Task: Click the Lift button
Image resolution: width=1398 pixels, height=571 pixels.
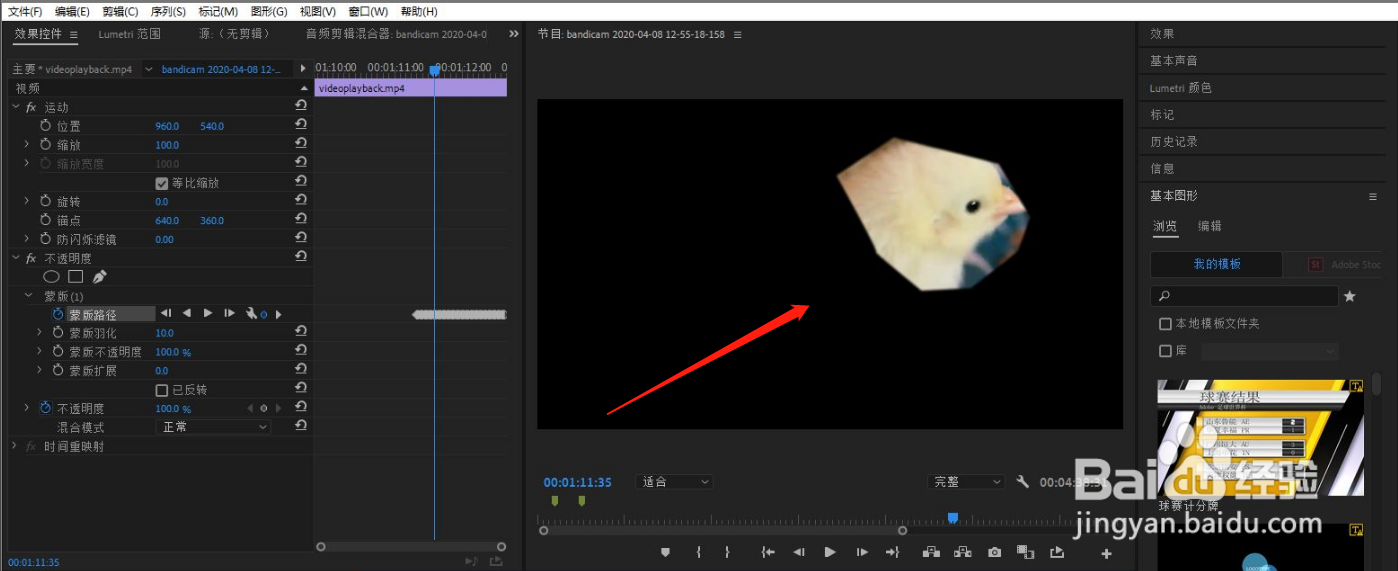Action: (931, 552)
